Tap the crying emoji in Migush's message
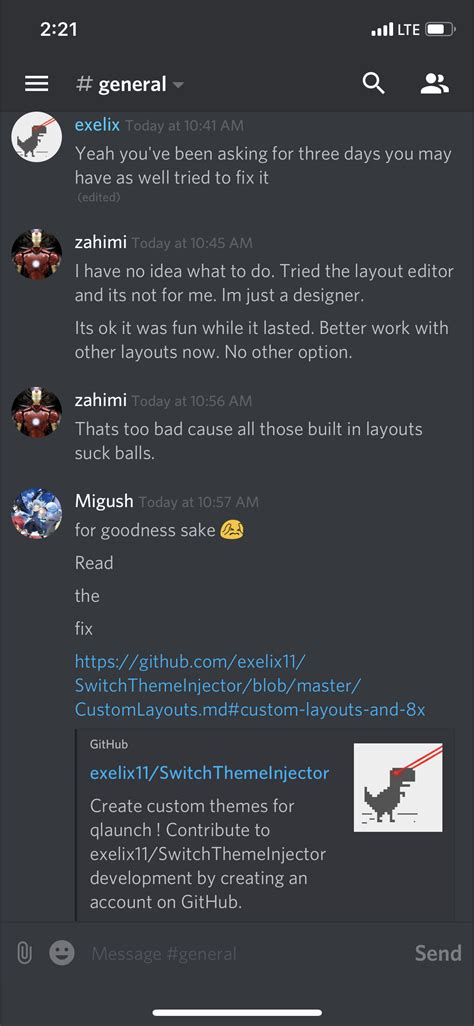 (x=232, y=529)
